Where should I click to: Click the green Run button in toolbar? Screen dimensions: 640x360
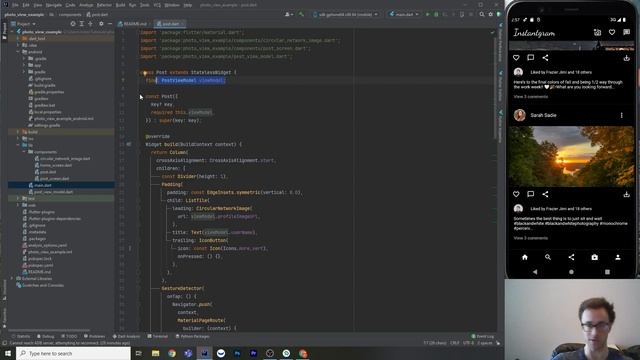tap(428, 14)
